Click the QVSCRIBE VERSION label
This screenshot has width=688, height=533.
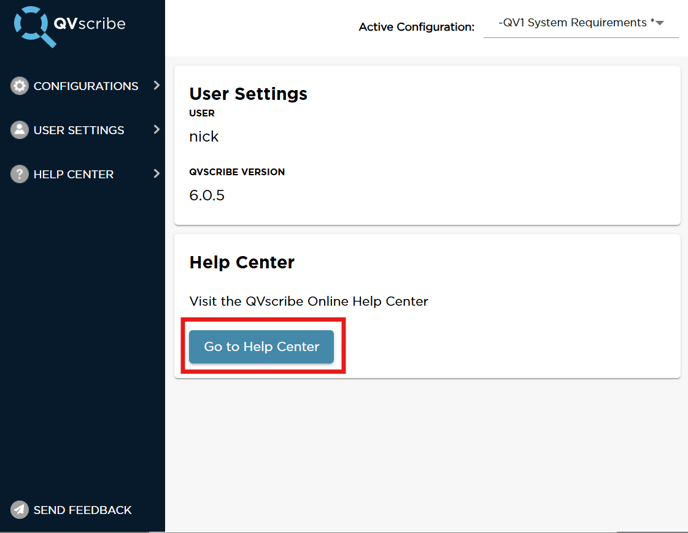[x=237, y=172]
